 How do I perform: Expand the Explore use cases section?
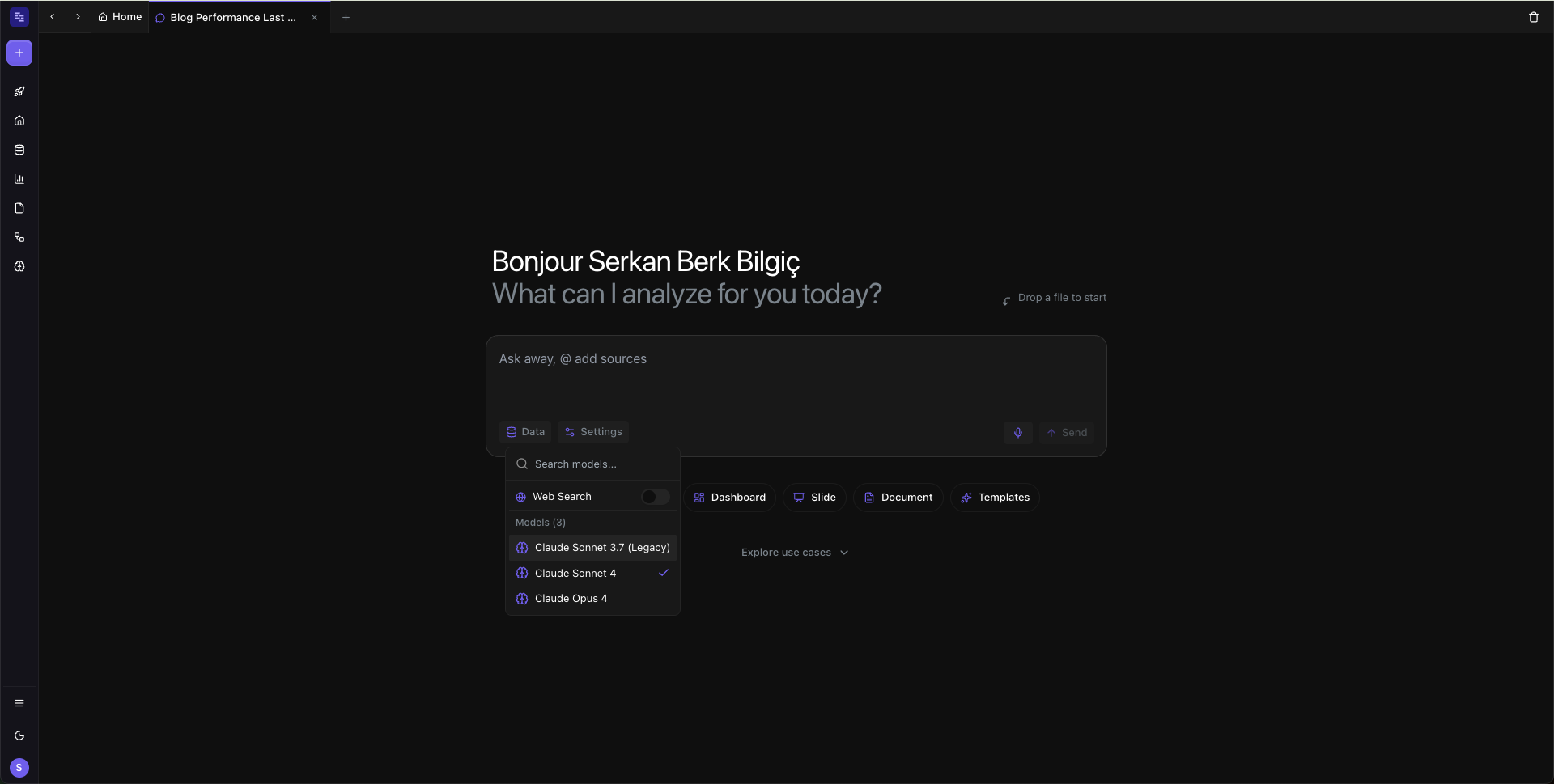click(x=795, y=553)
